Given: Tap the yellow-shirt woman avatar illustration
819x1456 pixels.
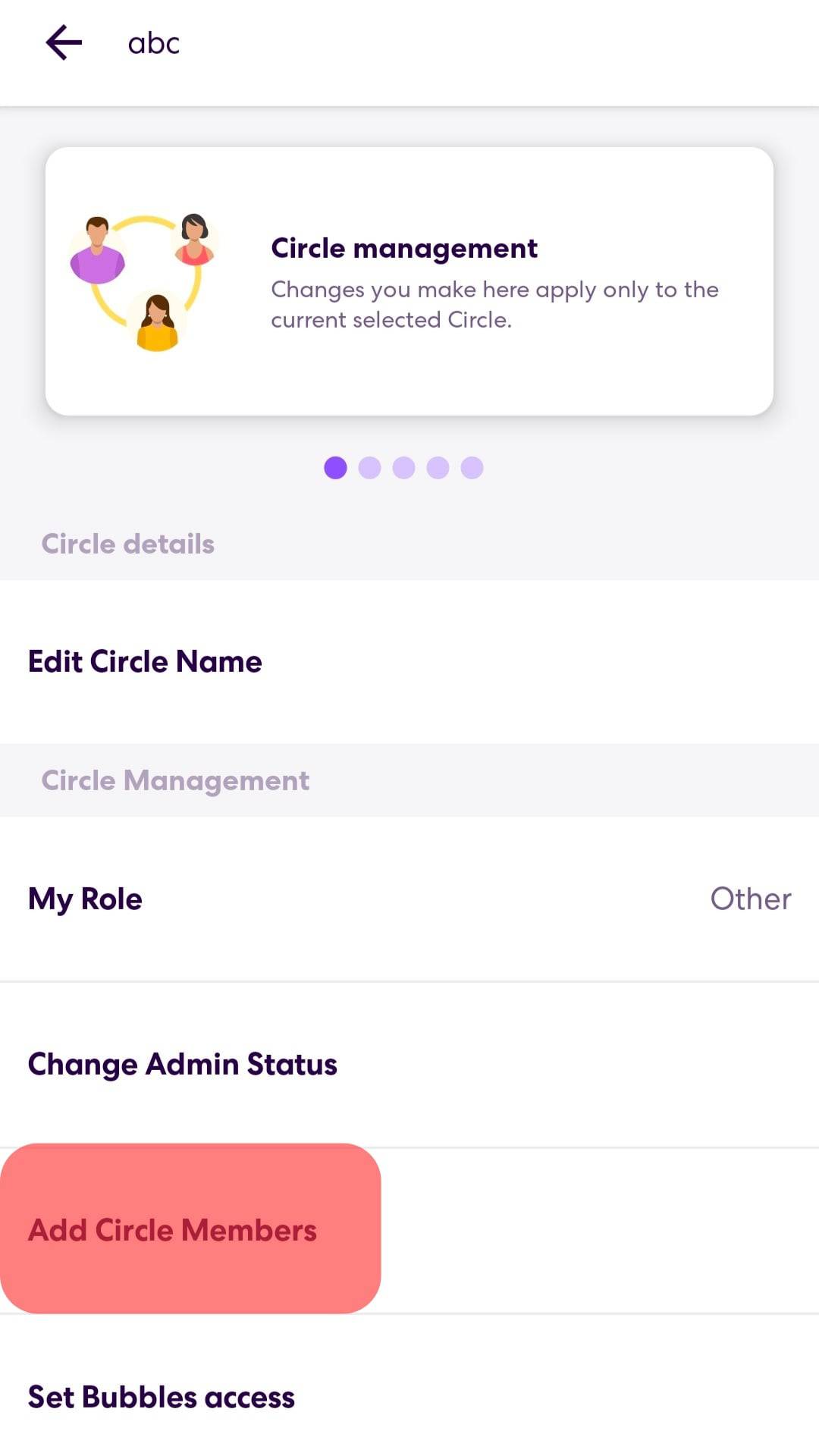Looking at the screenshot, I should (x=157, y=322).
